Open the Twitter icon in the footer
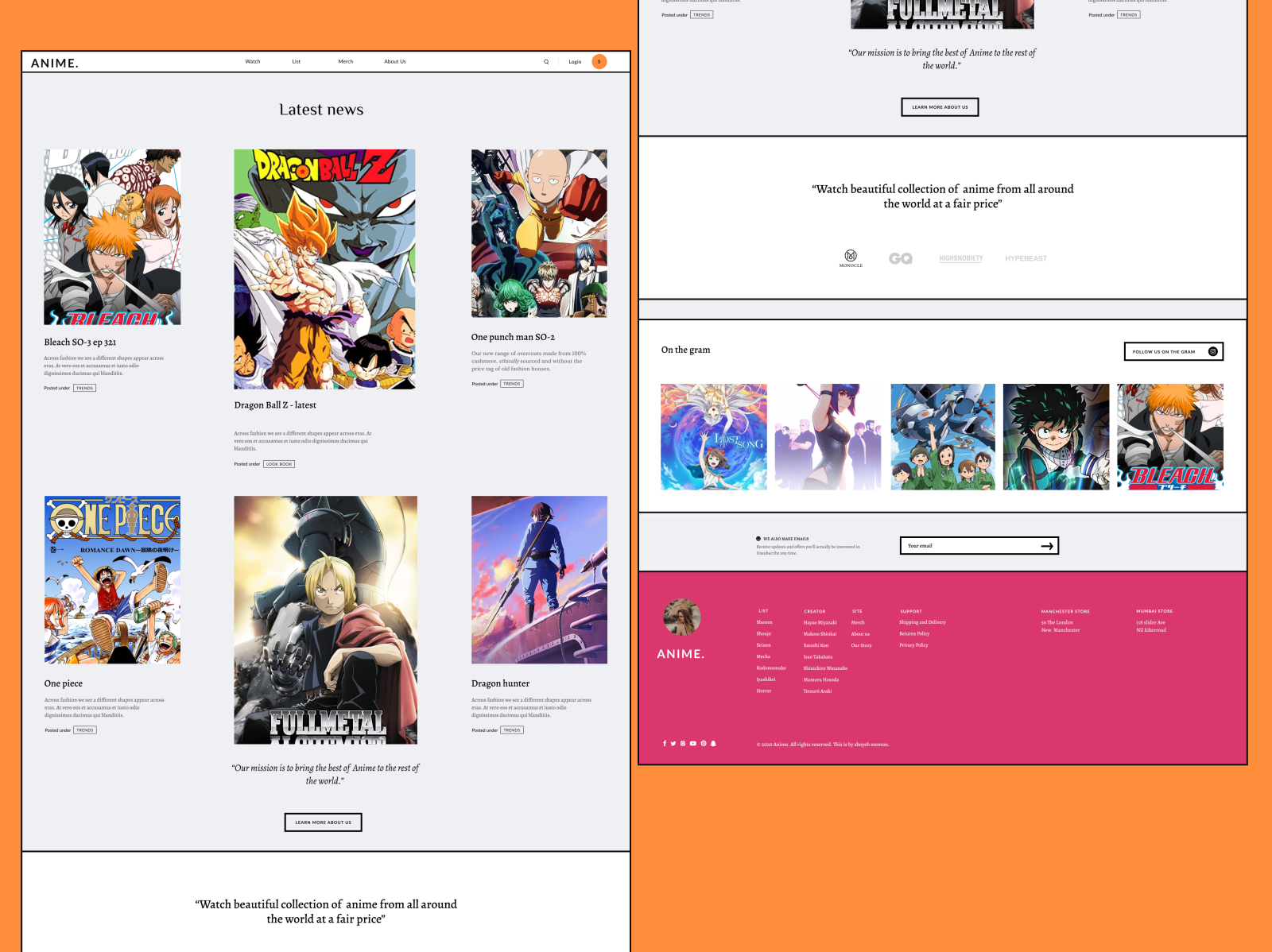Image resolution: width=1272 pixels, height=952 pixels. click(673, 744)
